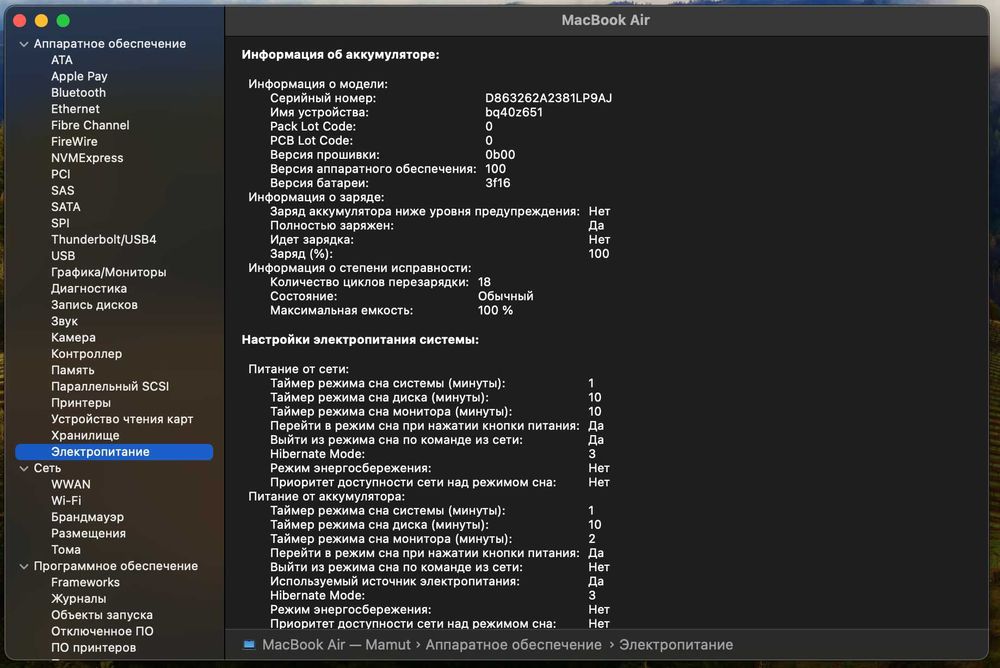Select SPI in the sidebar
Viewport: 1000px width, 668px height.
tap(60, 223)
